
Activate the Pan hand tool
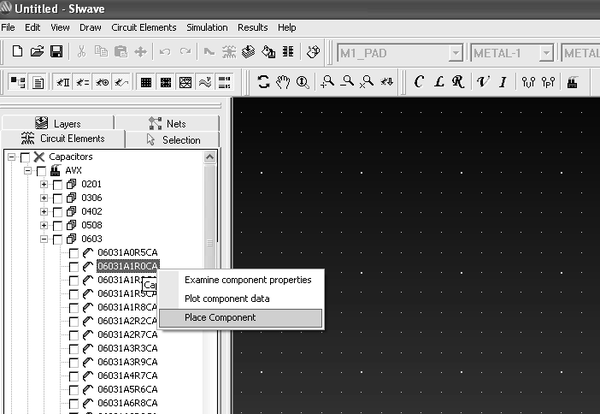click(x=283, y=82)
